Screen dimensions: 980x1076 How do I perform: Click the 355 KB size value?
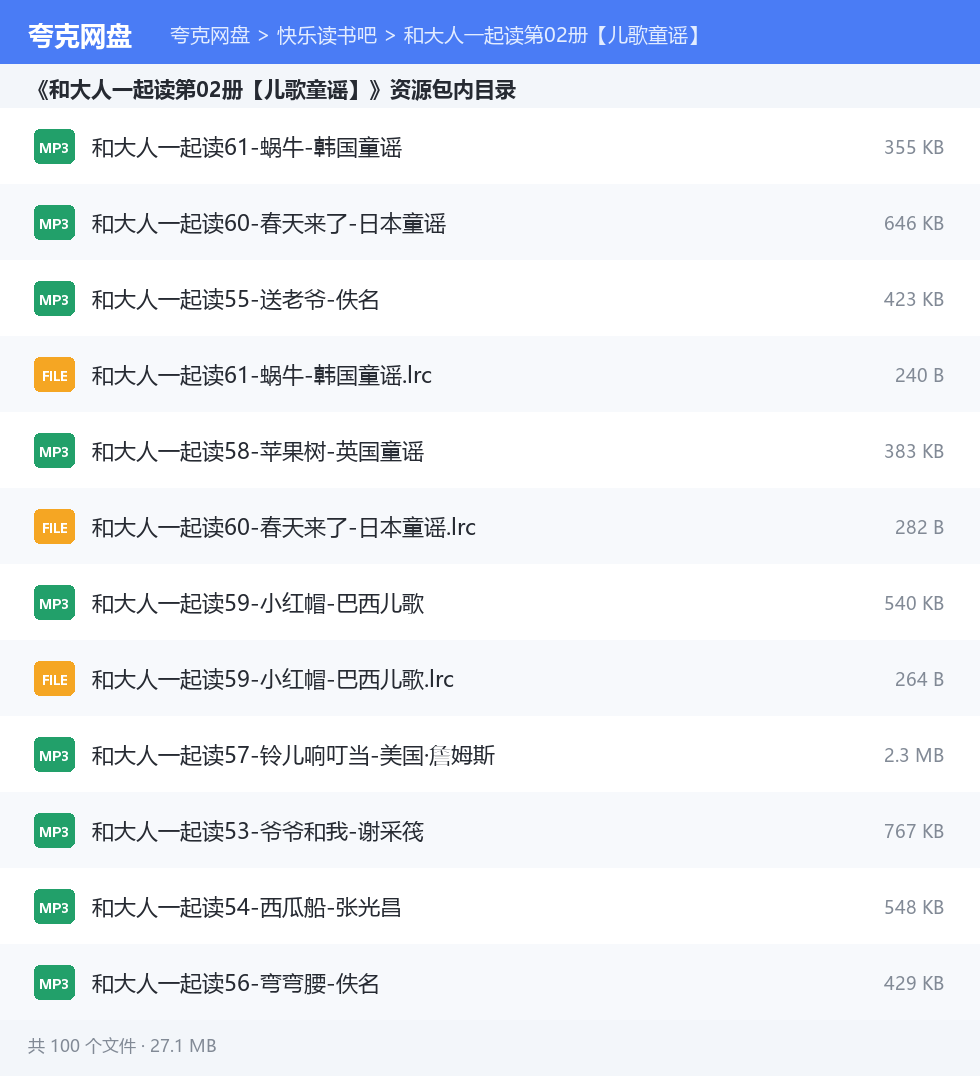(913, 148)
